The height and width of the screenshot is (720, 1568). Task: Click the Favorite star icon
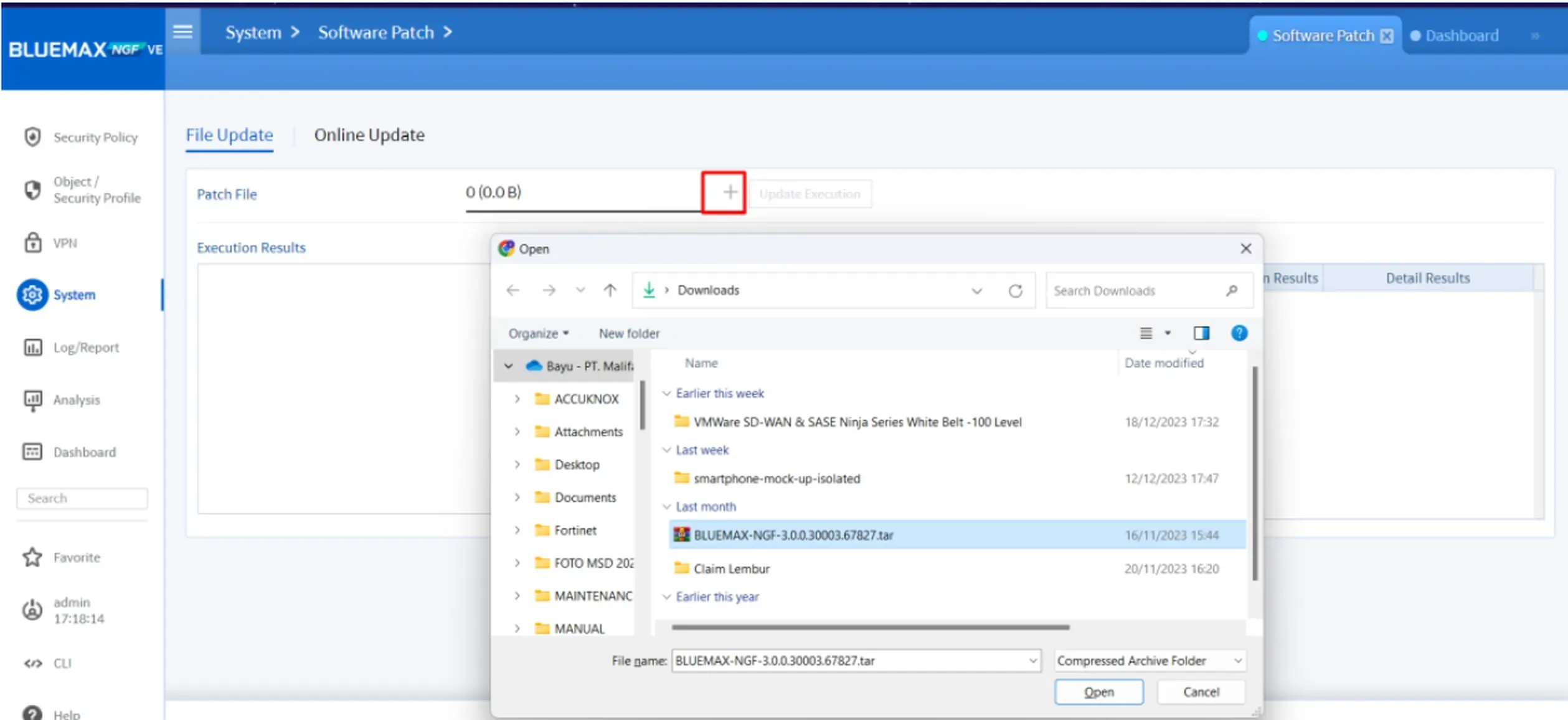click(32, 557)
